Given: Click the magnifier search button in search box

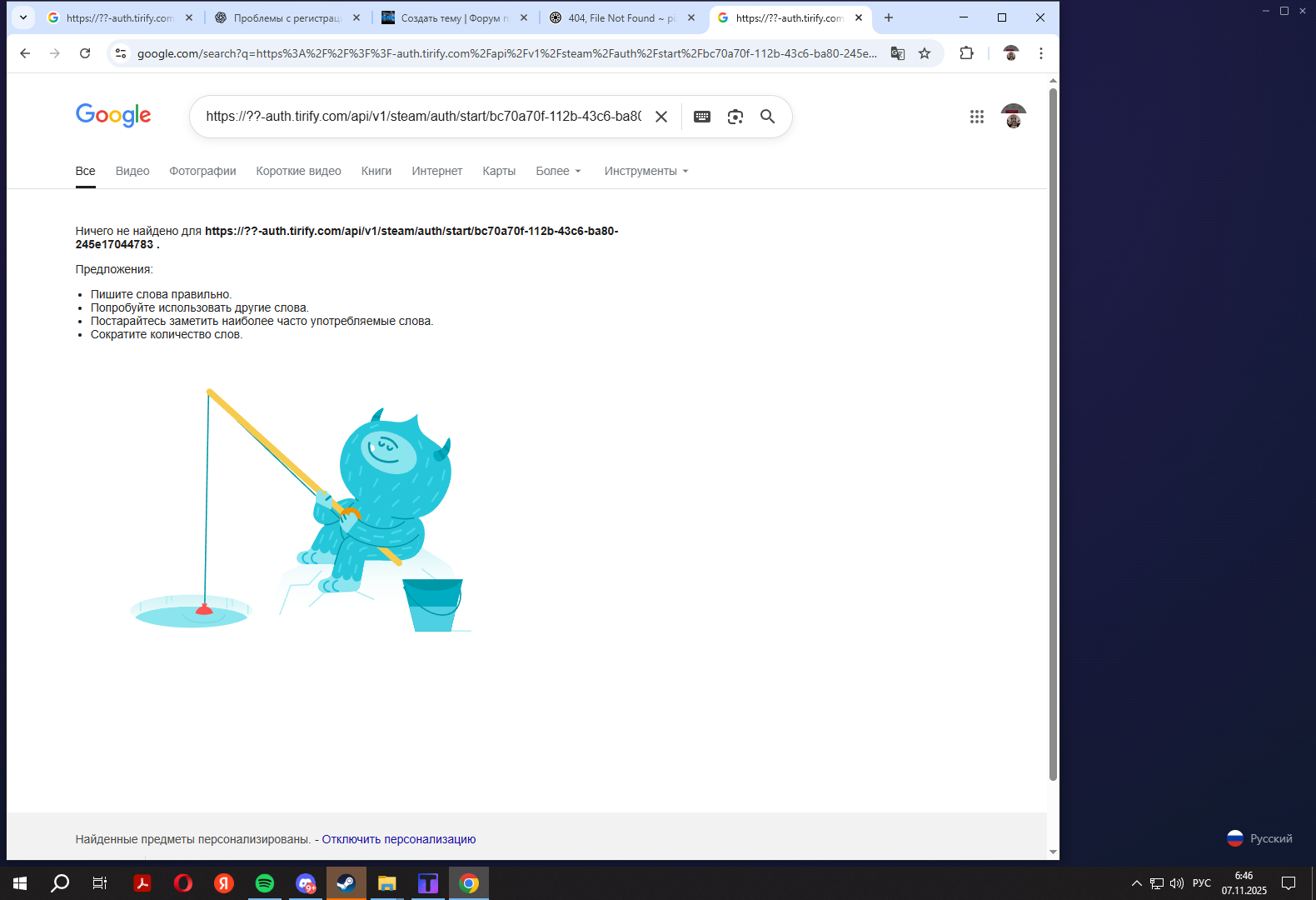Looking at the screenshot, I should (x=767, y=117).
